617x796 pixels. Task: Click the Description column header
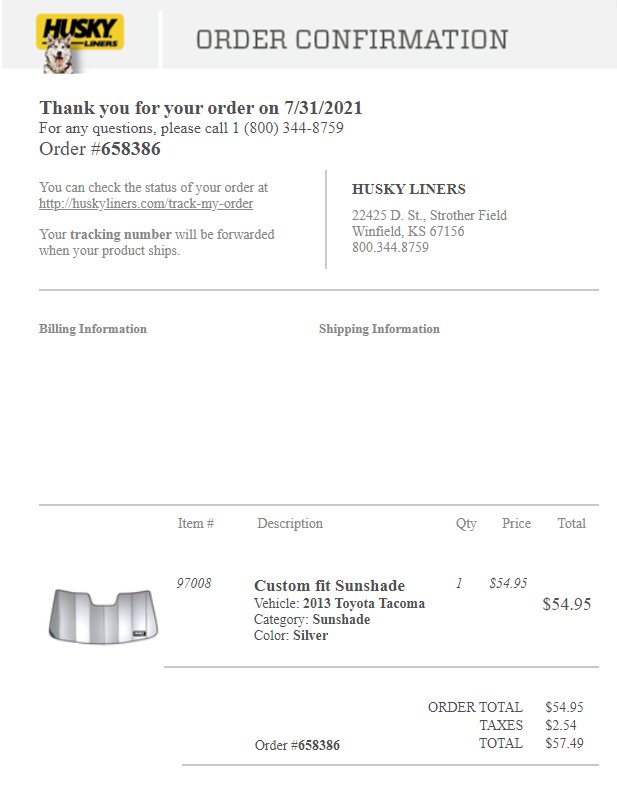click(290, 523)
